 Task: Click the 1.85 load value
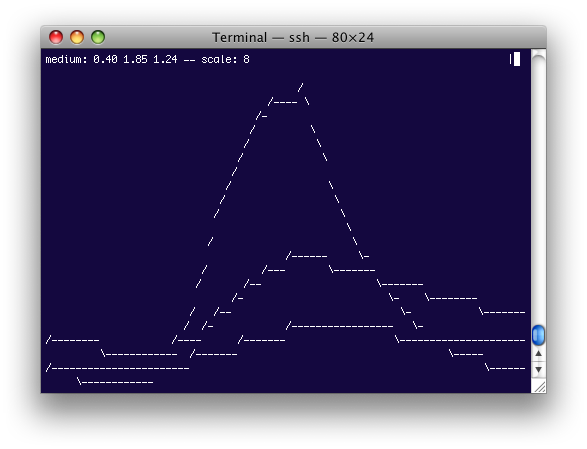[135, 59]
